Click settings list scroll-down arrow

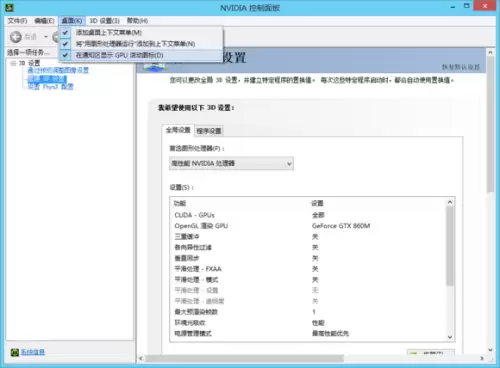[x=450, y=337]
